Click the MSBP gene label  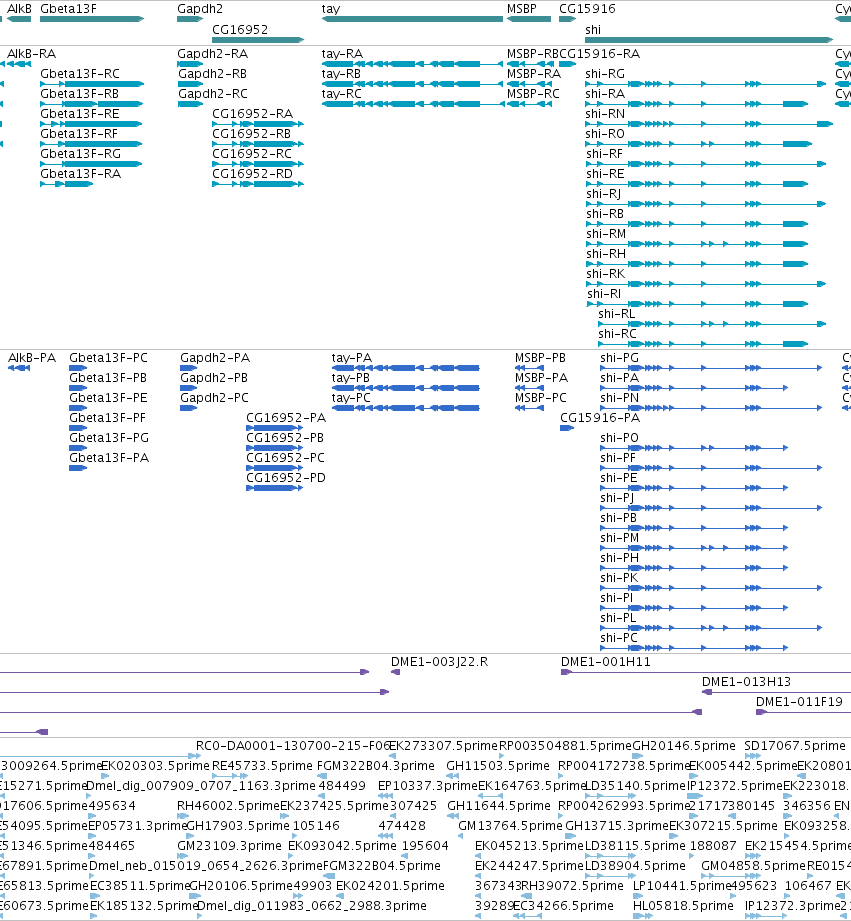[522, 9]
